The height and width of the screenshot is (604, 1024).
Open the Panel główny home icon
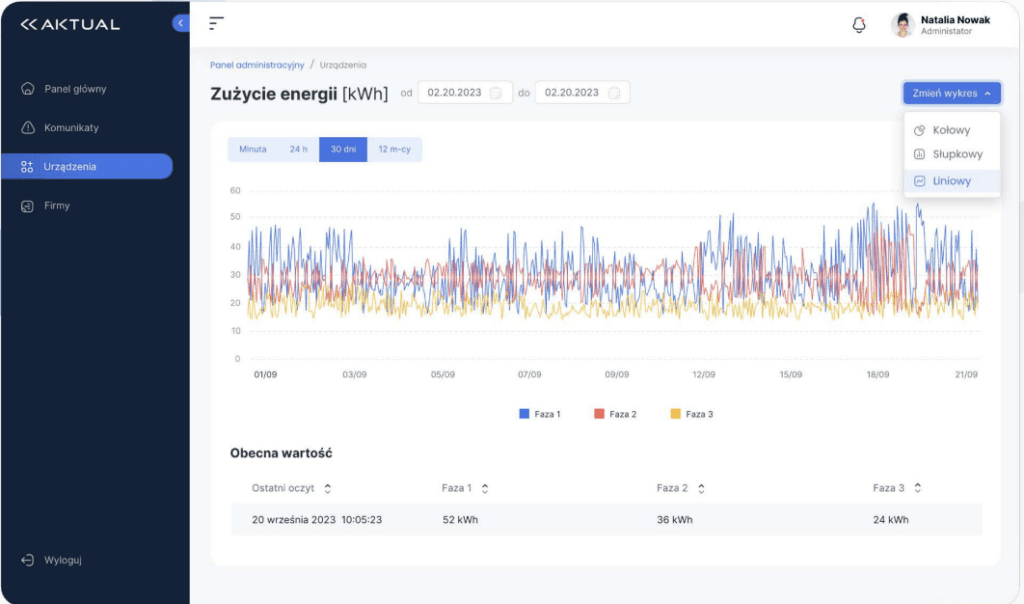pos(30,88)
